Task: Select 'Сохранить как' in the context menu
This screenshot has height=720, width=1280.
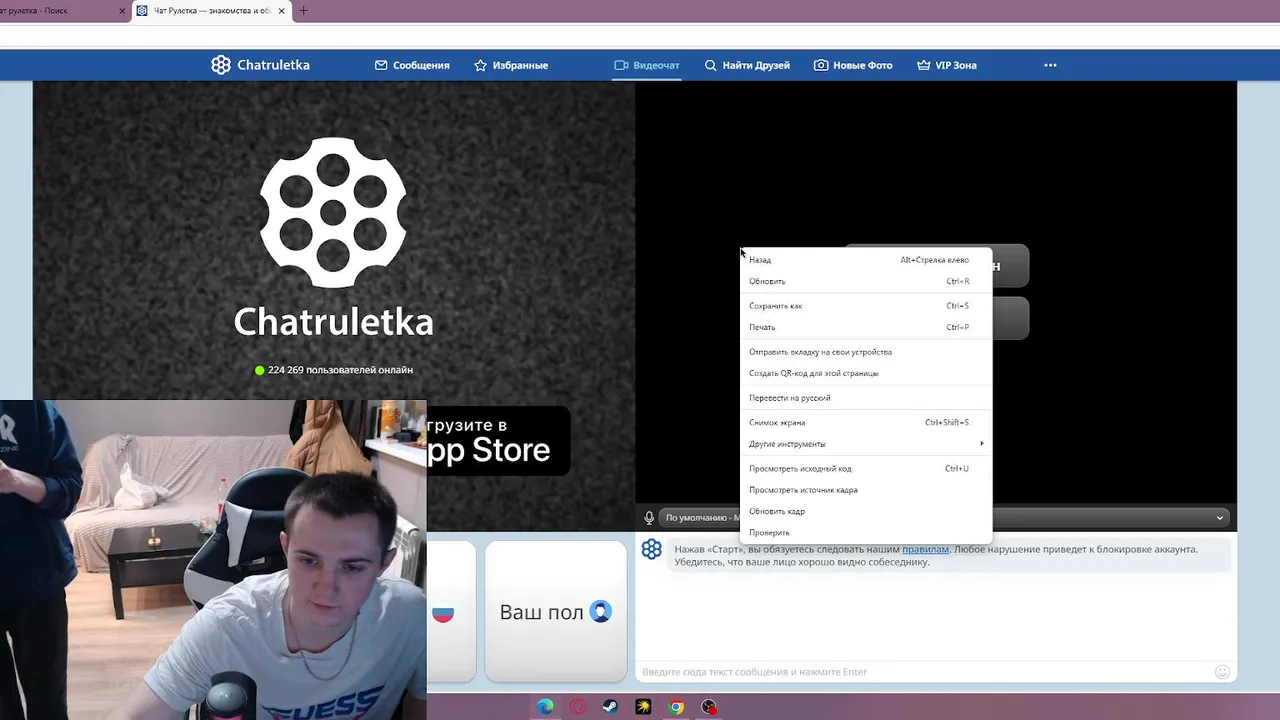Action: [x=866, y=306]
